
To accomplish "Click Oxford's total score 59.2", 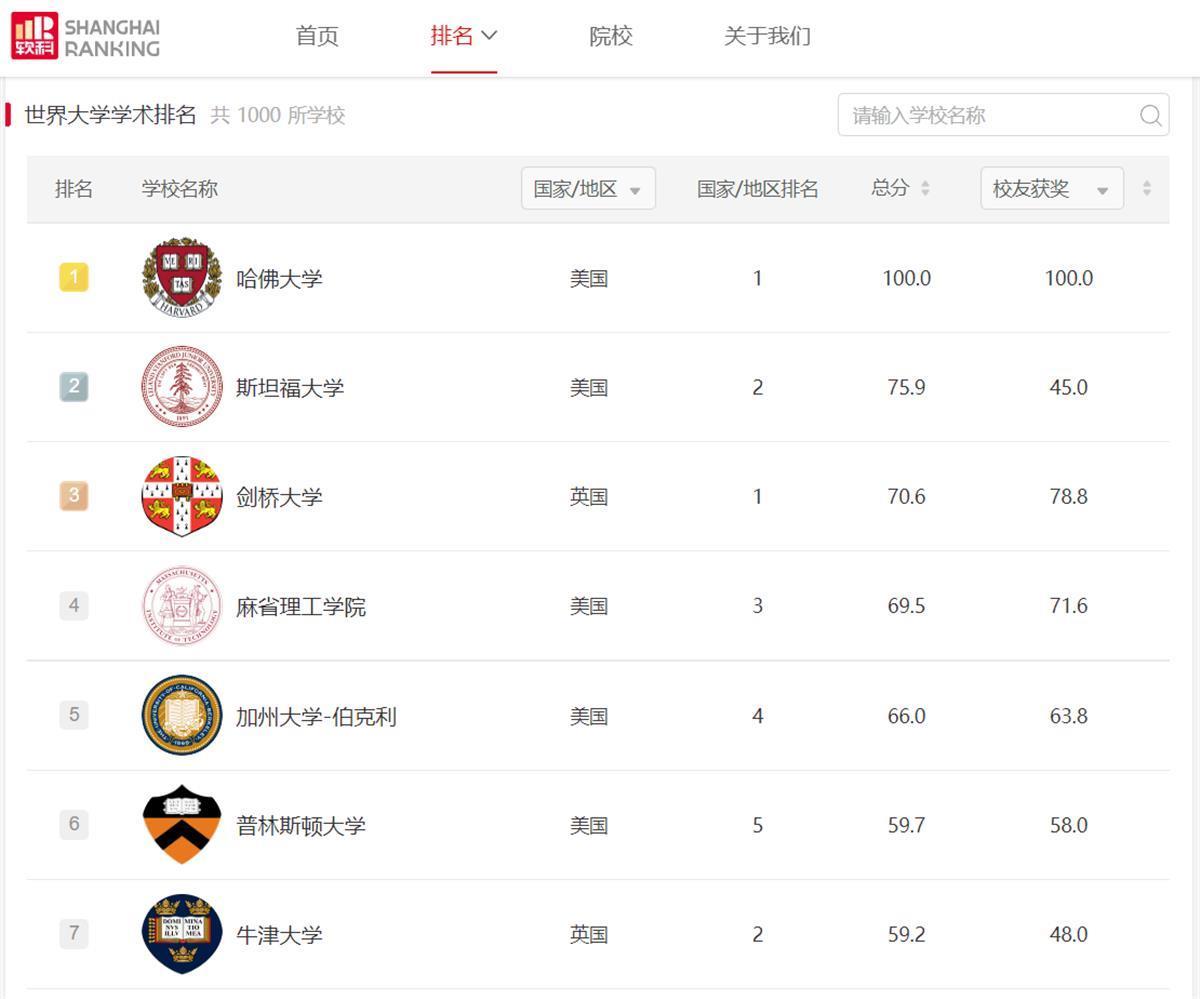I will 906,934.
